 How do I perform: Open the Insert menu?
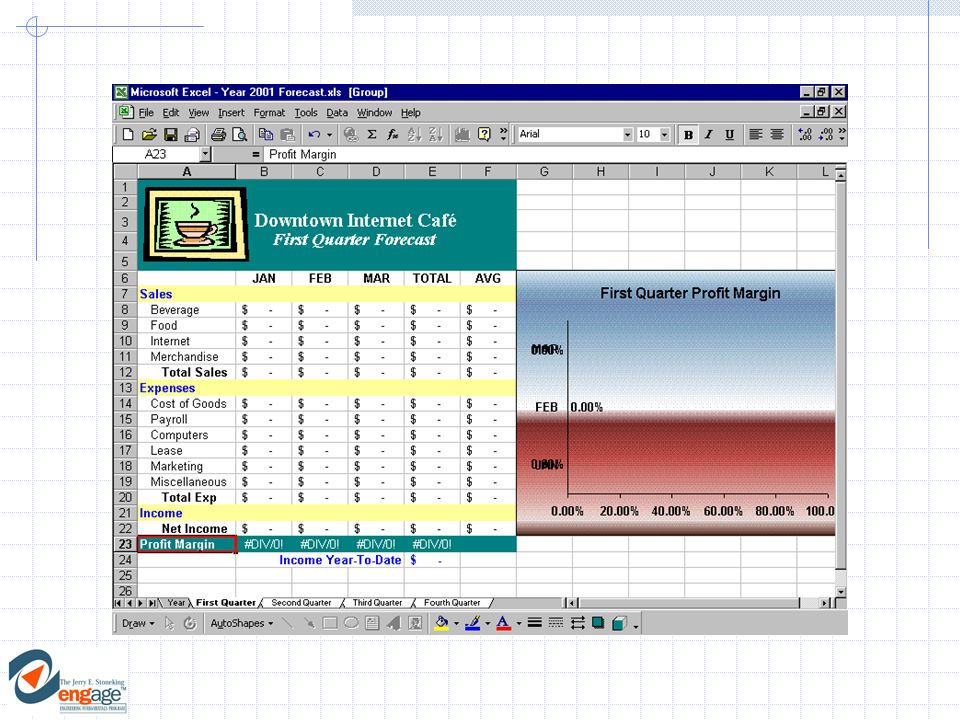231,113
